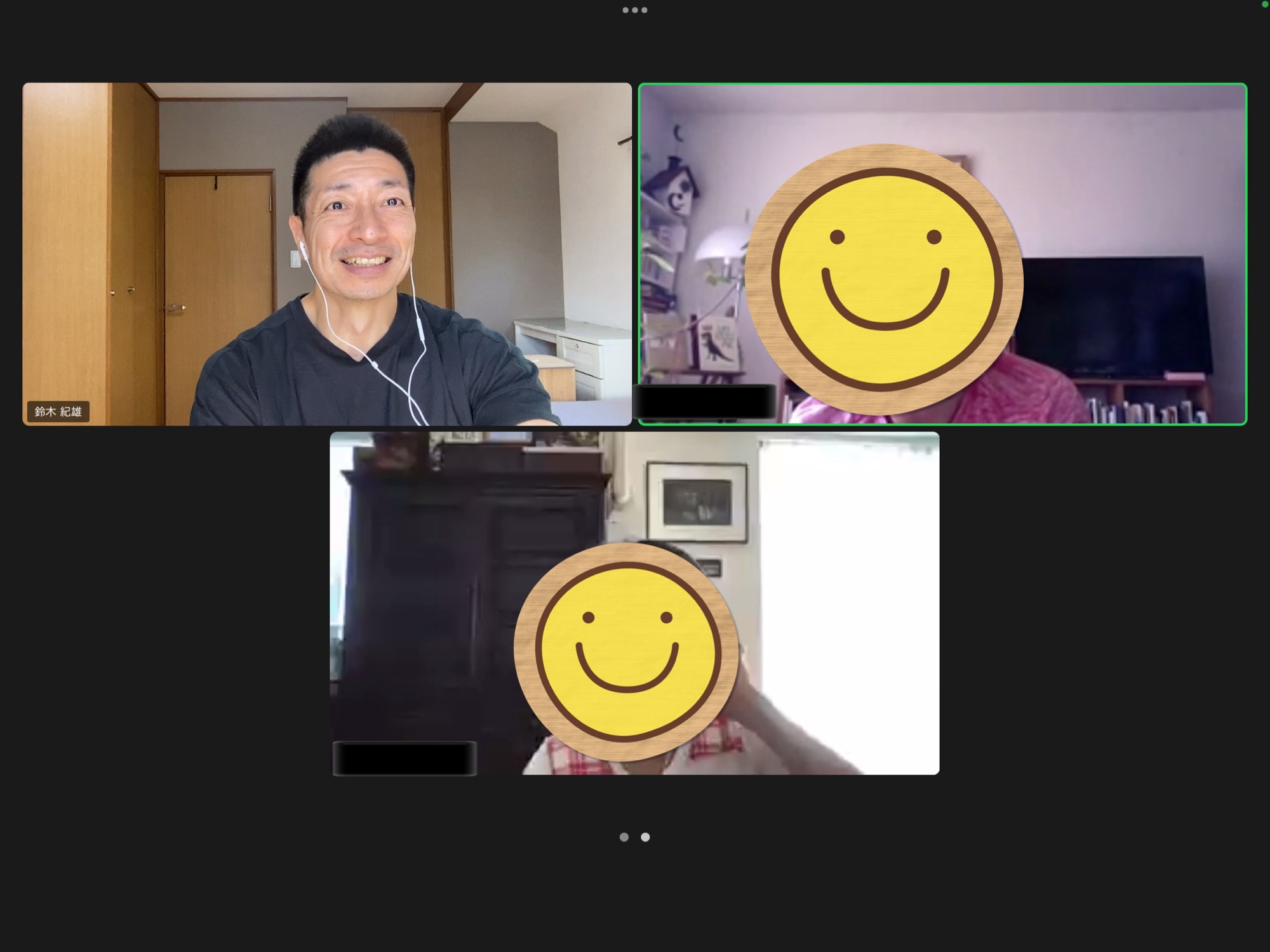Select the second gallery page dot
This screenshot has width=1270, height=952.
[645, 837]
